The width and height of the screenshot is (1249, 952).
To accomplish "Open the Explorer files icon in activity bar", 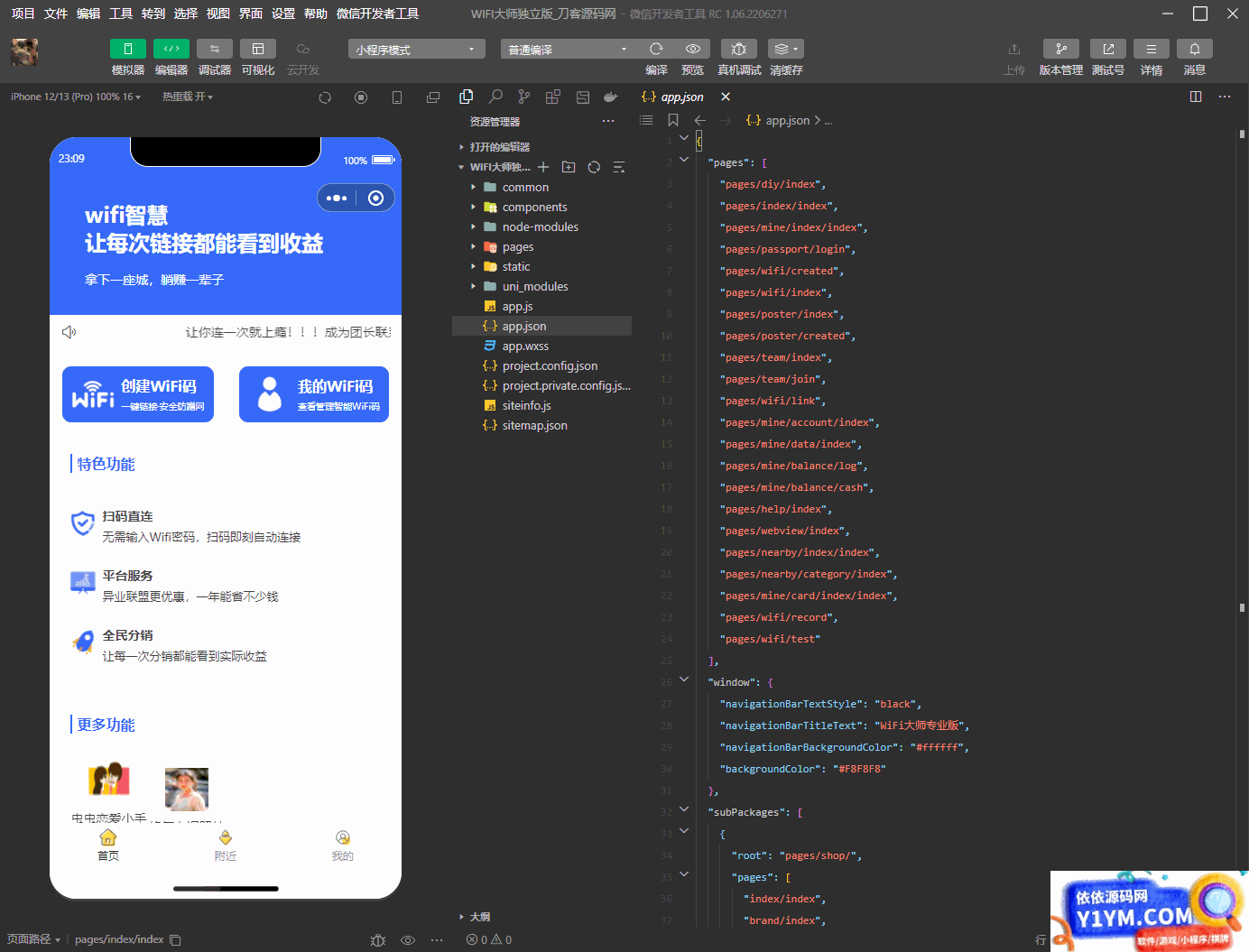I will (x=466, y=97).
